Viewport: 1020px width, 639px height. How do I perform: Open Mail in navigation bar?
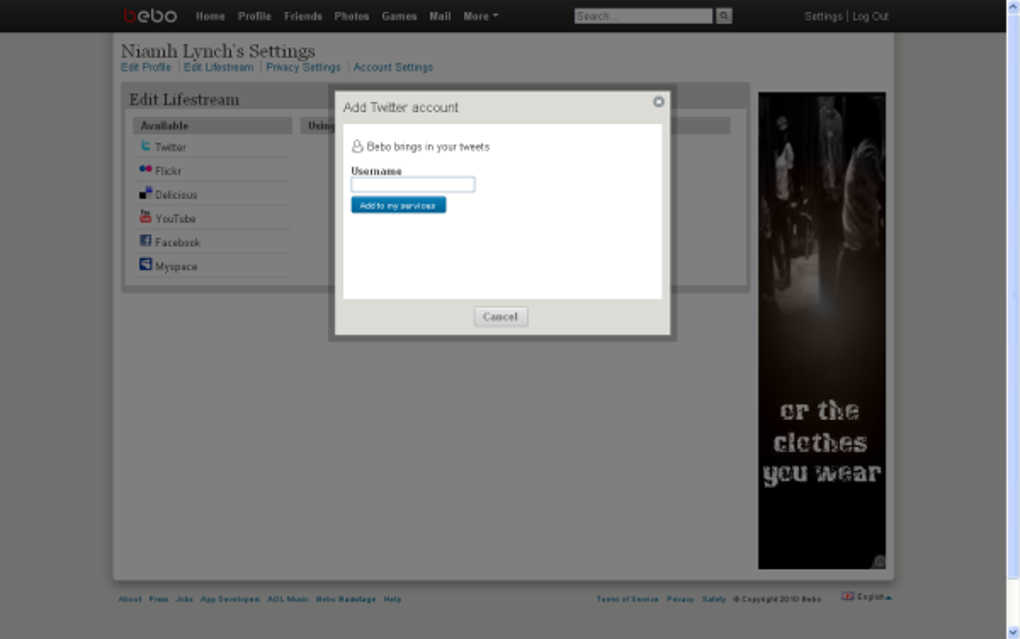(x=440, y=16)
